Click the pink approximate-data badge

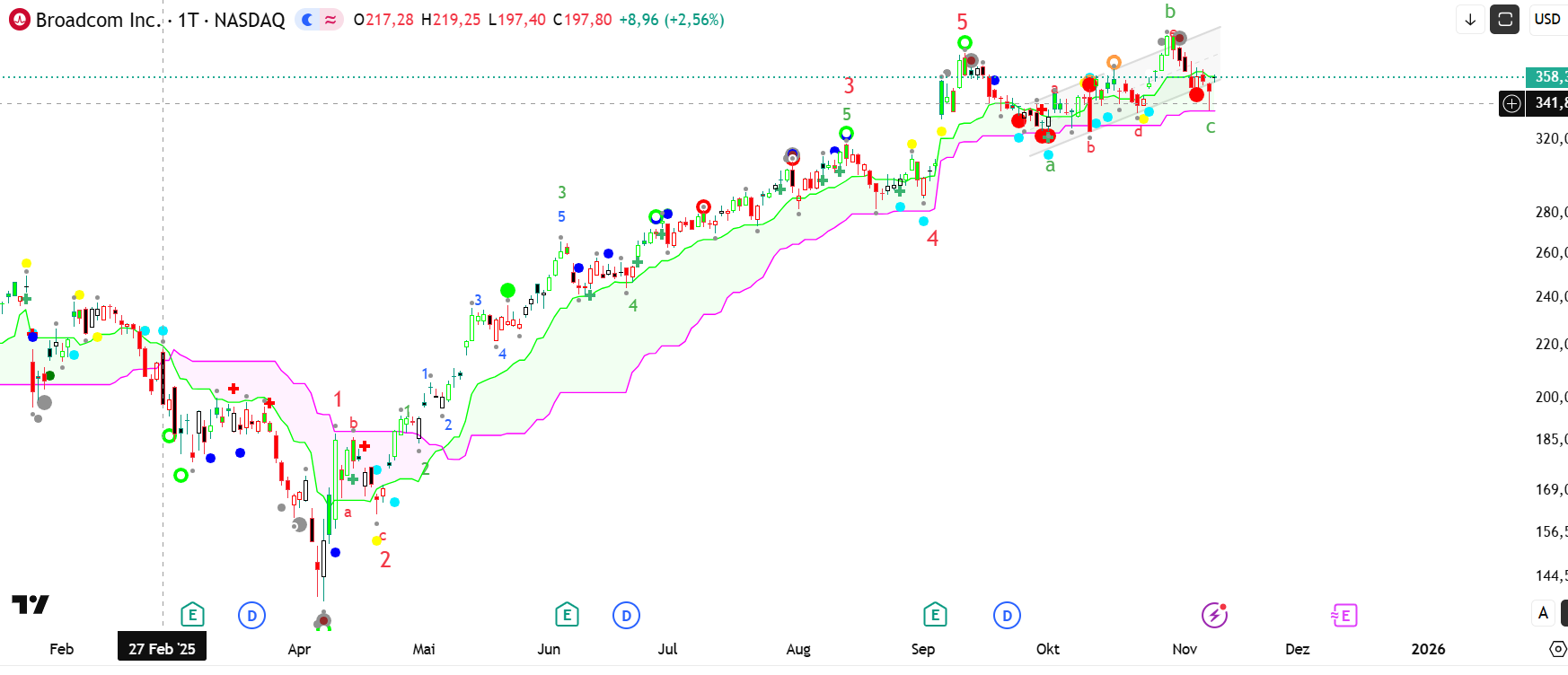pos(331,20)
